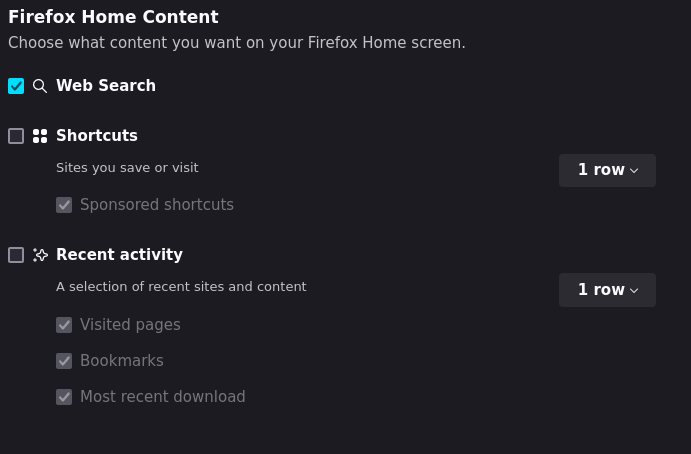This screenshot has width=691, height=454.
Task: Click the Shortcuts grid icon
Action: (40, 136)
